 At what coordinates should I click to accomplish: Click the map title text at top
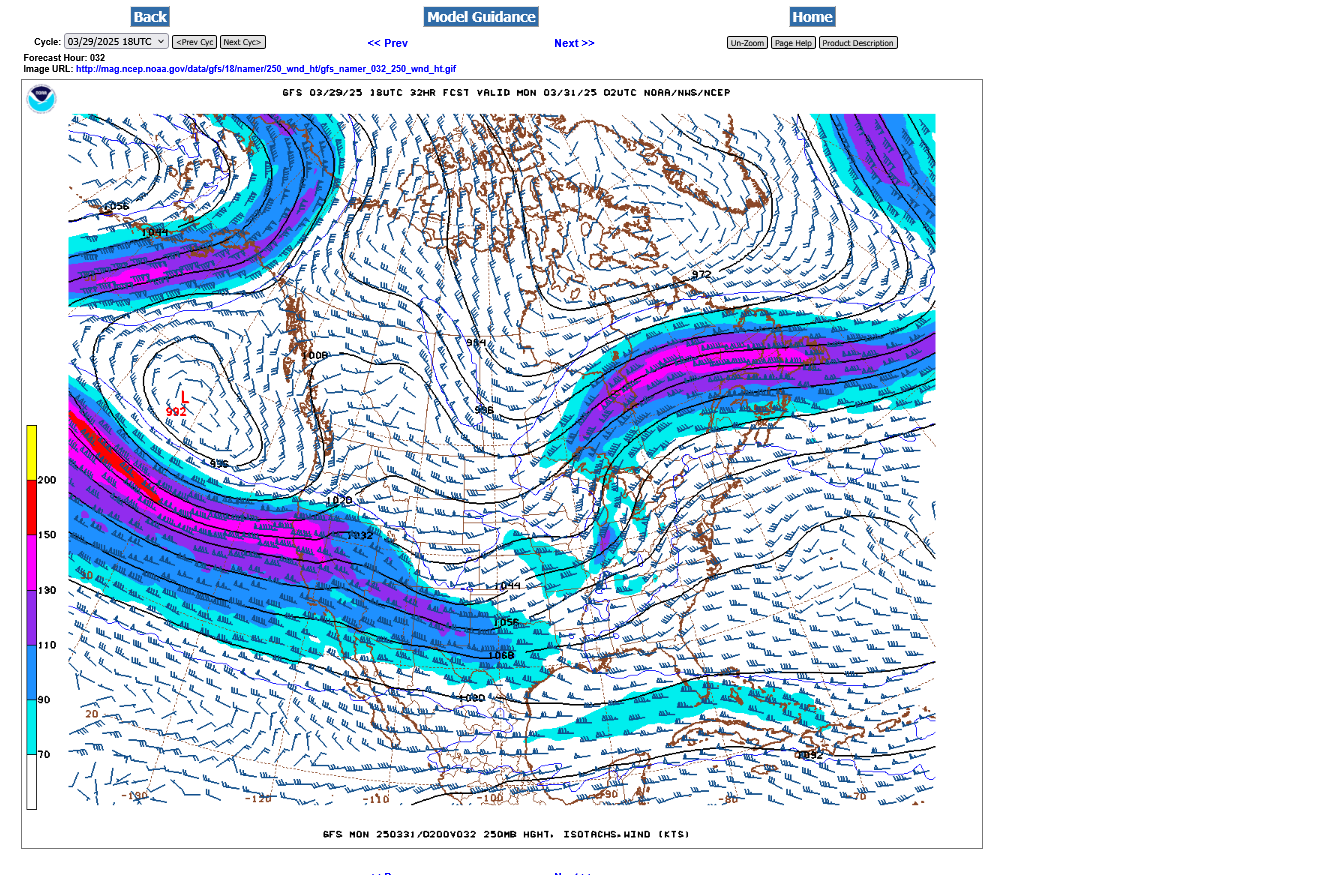[x=506, y=92]
